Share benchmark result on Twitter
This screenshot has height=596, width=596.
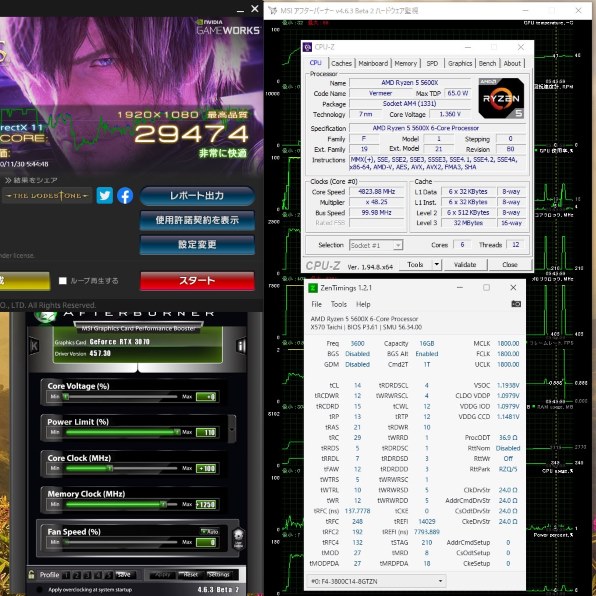[105, 196]
